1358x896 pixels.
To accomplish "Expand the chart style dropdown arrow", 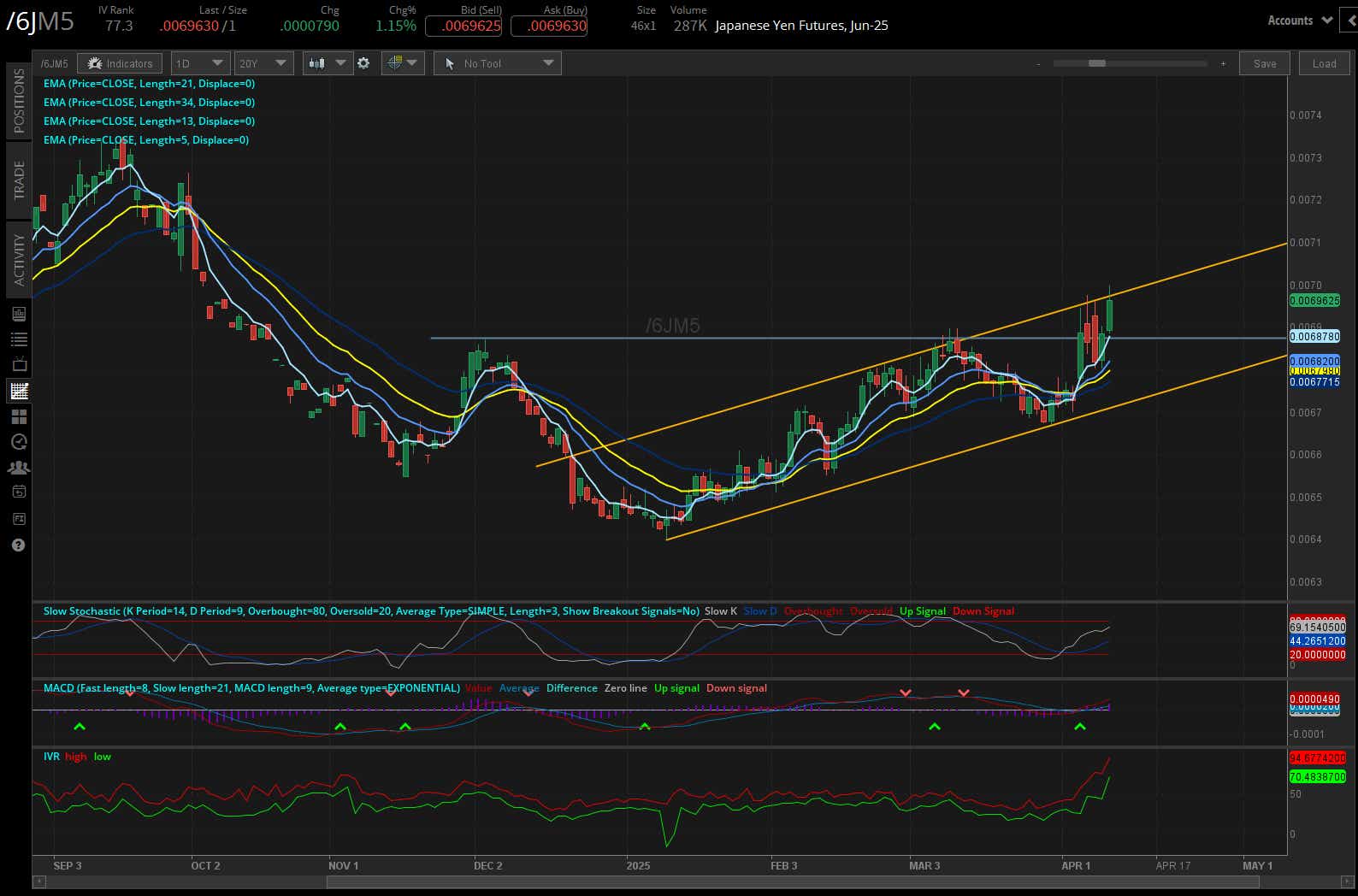I will click(x=341, y=62).
